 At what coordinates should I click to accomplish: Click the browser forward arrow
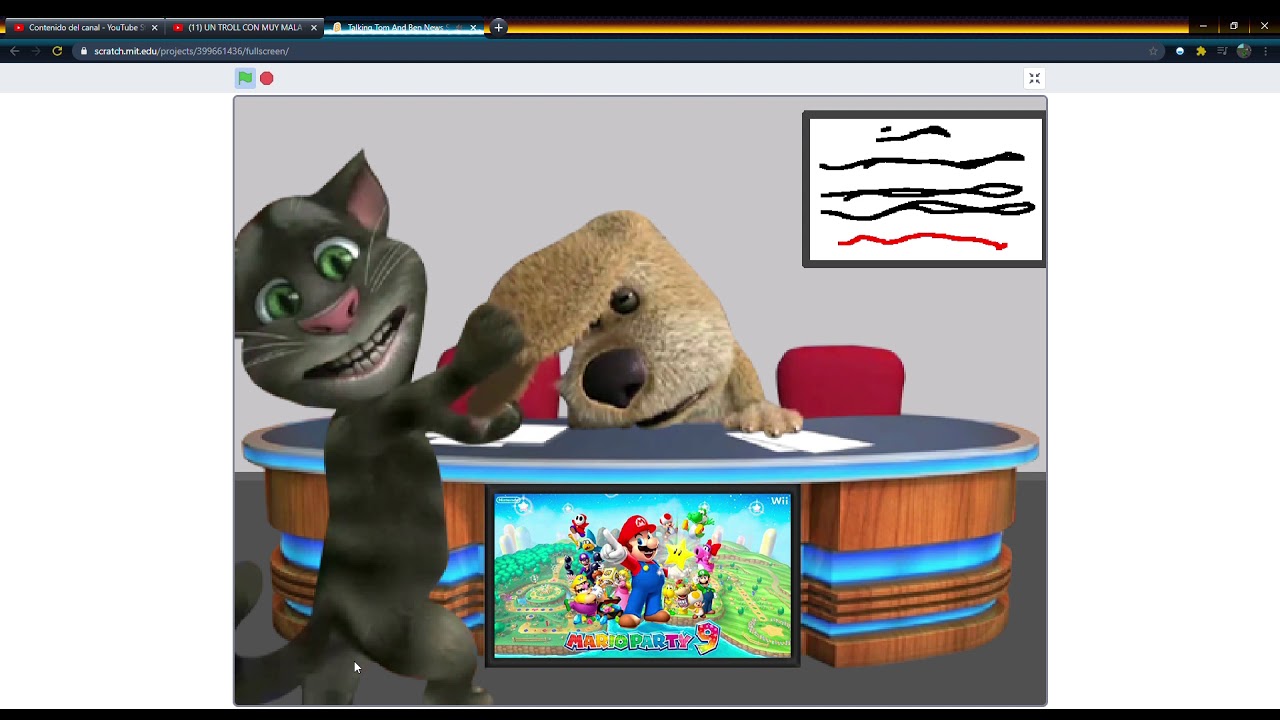pos(36,51)
